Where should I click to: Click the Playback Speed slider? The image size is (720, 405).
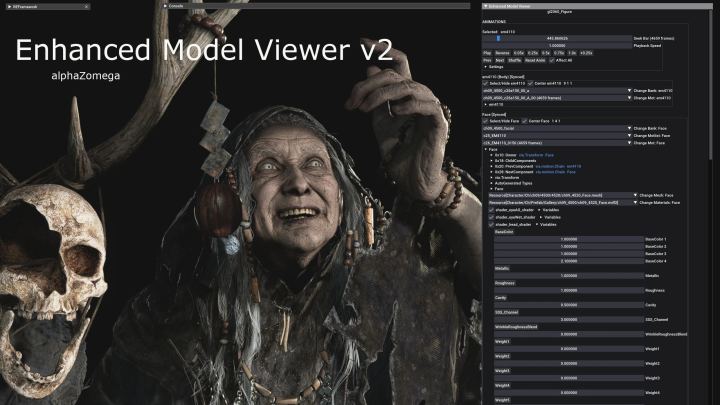[557, 46]
